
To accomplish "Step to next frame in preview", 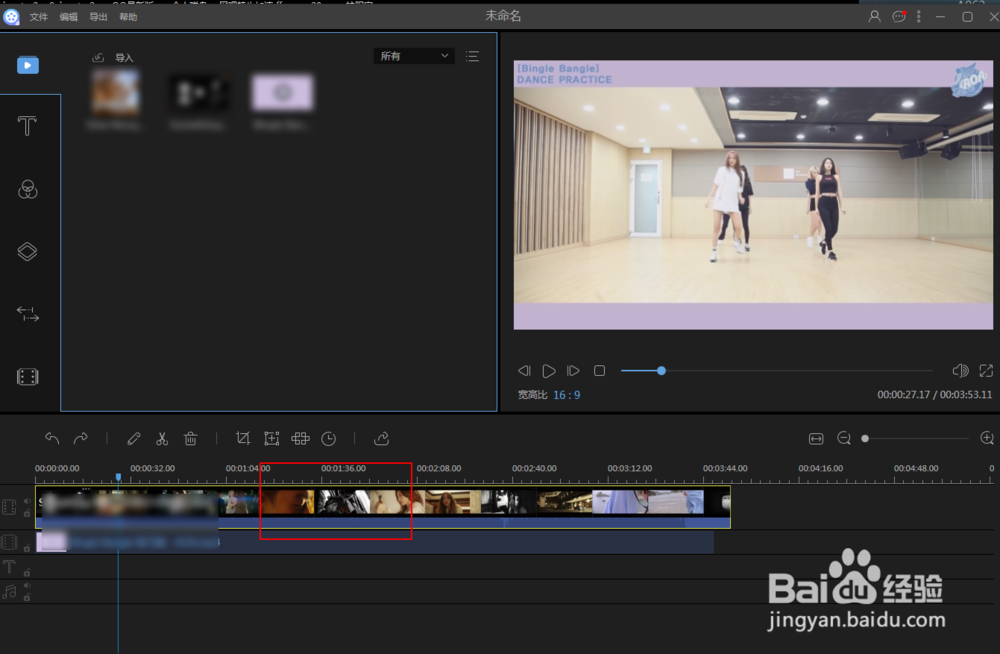I will [x=573, y=371].
